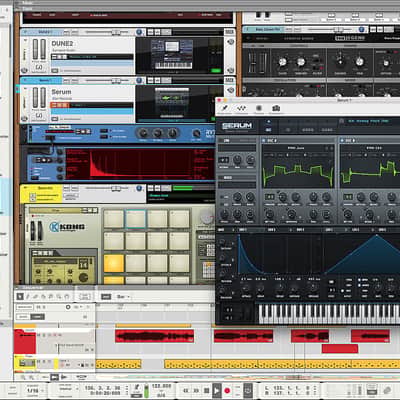The width and height of the screenshot is (400, 400).
Task: Select the Pencil tool in sequencer toolbar
Action: (28, 296)
